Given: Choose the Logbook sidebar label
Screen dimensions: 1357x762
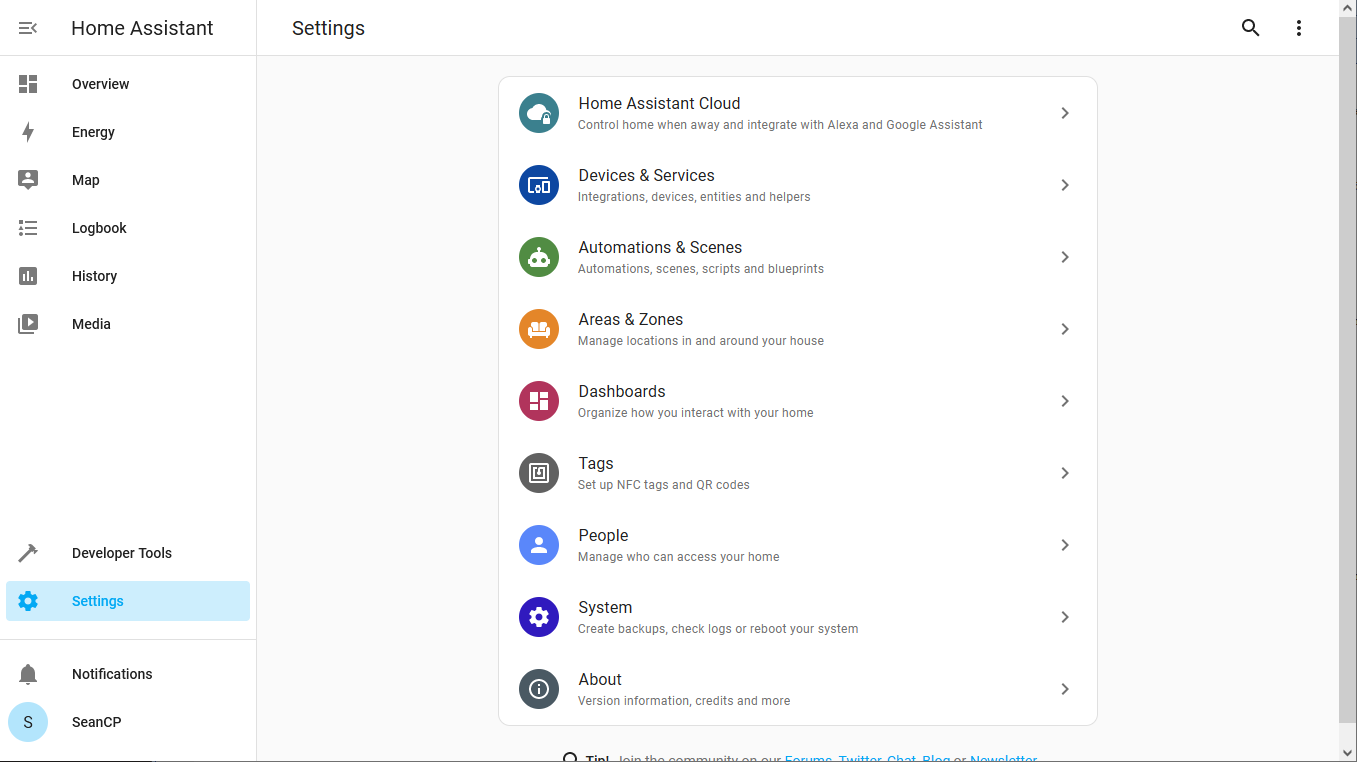Looking at the screenshot, I should [x=99, y=228].
